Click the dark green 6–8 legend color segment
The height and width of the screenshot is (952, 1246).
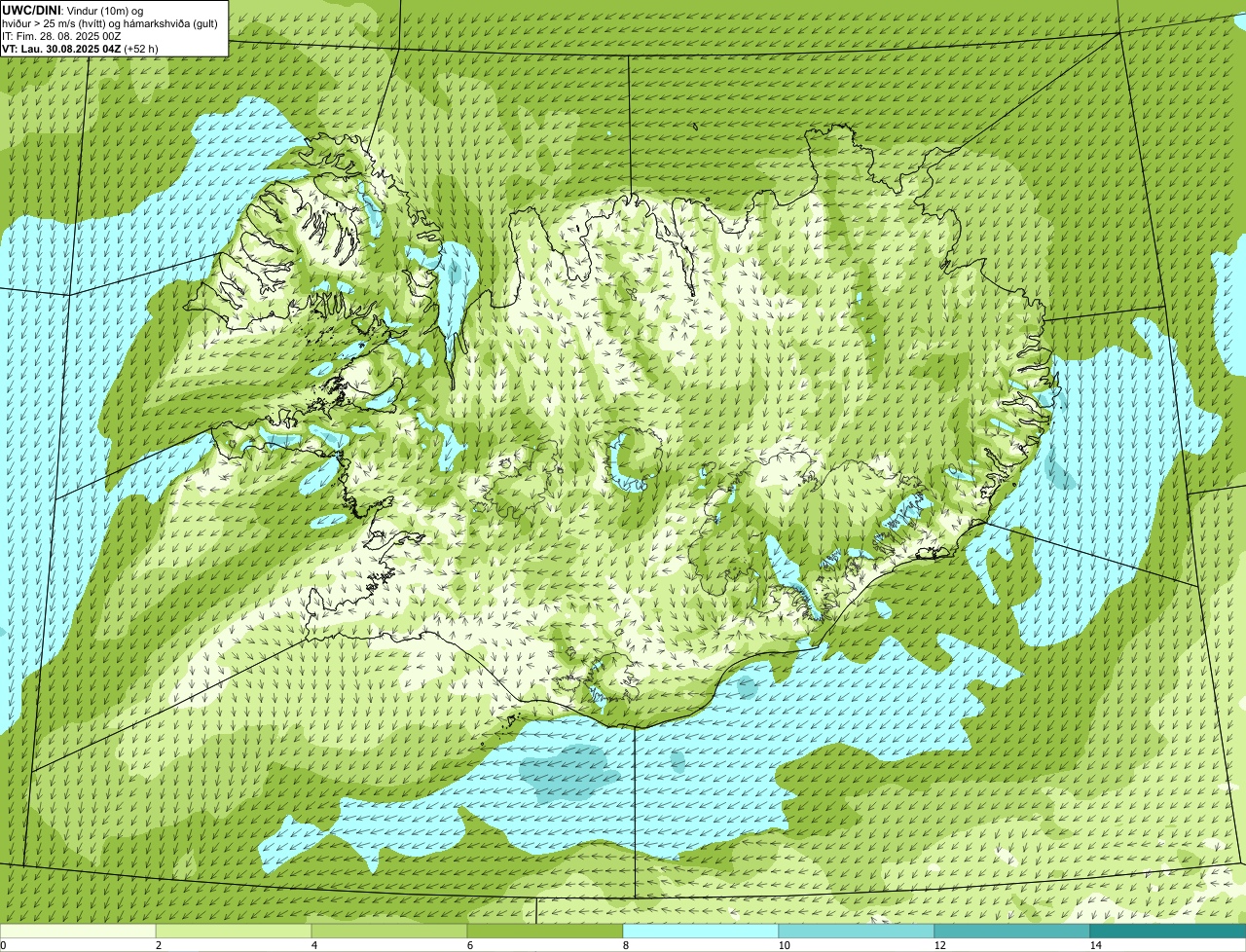pyautogui.click(x=545, y=931)
